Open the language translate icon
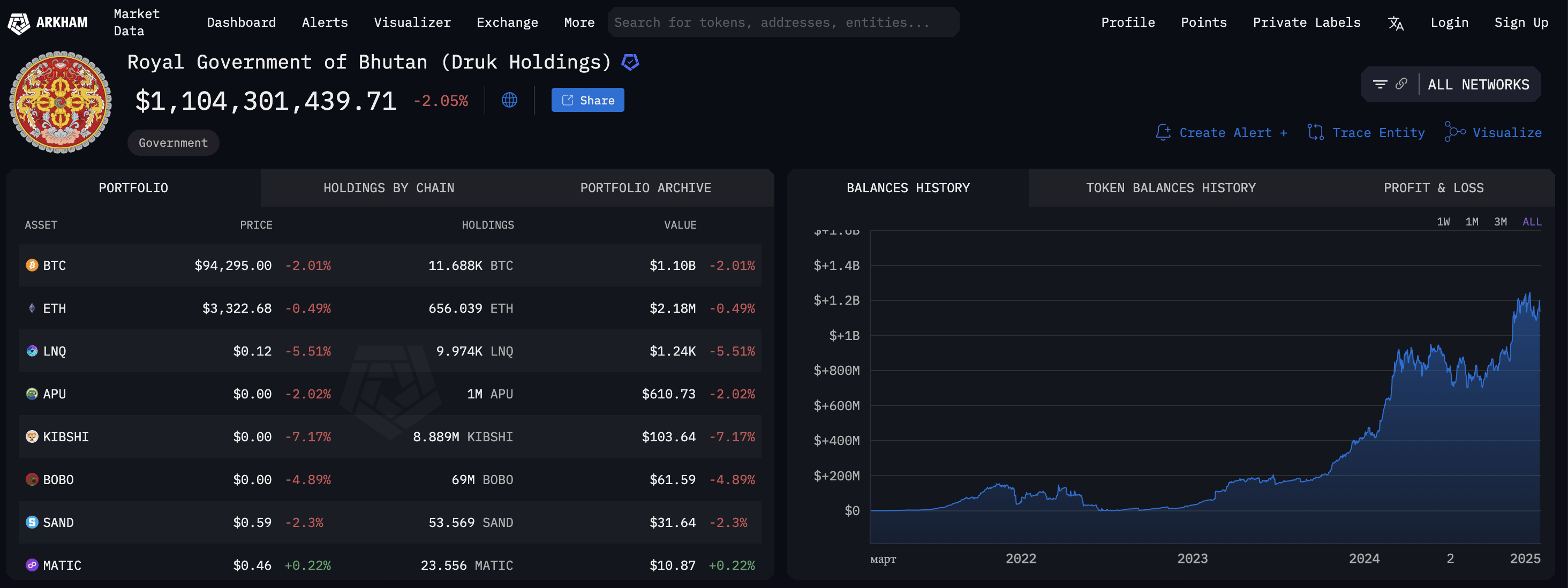The width and height of the screenshot is (1568, 588). [x=1395, y=23]
